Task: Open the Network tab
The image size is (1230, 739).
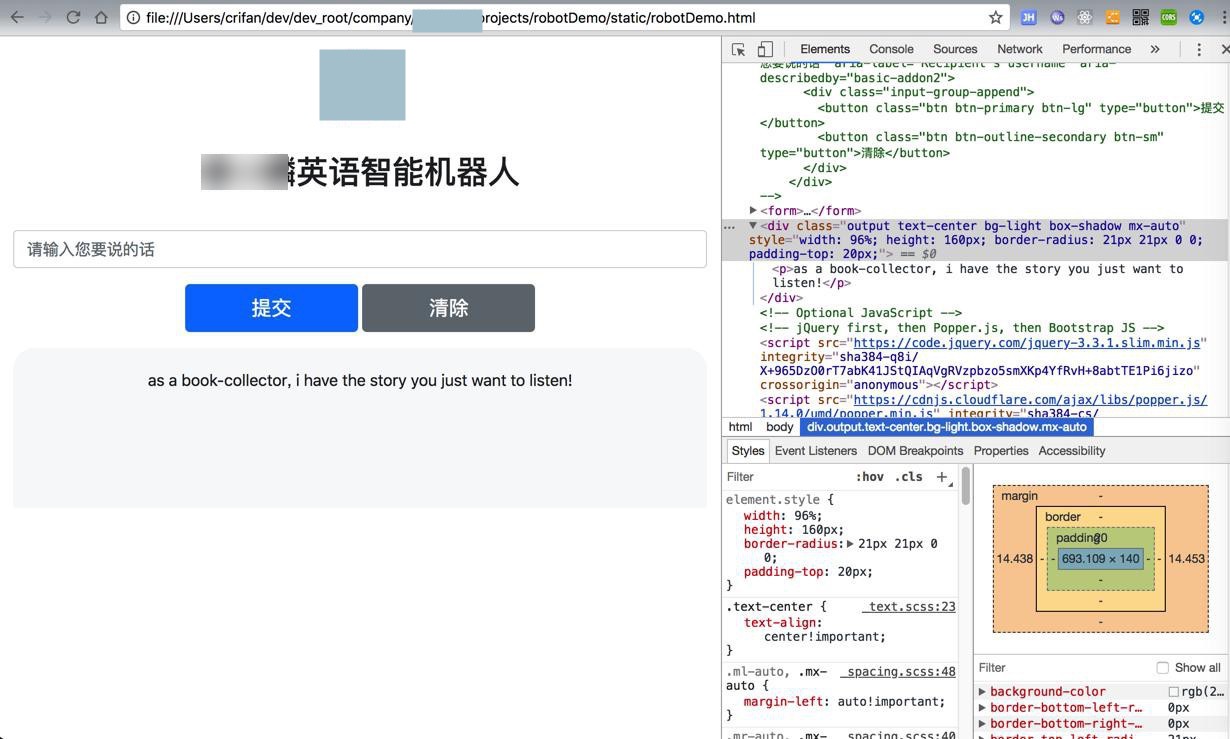Action: [x=1020, y=49]
